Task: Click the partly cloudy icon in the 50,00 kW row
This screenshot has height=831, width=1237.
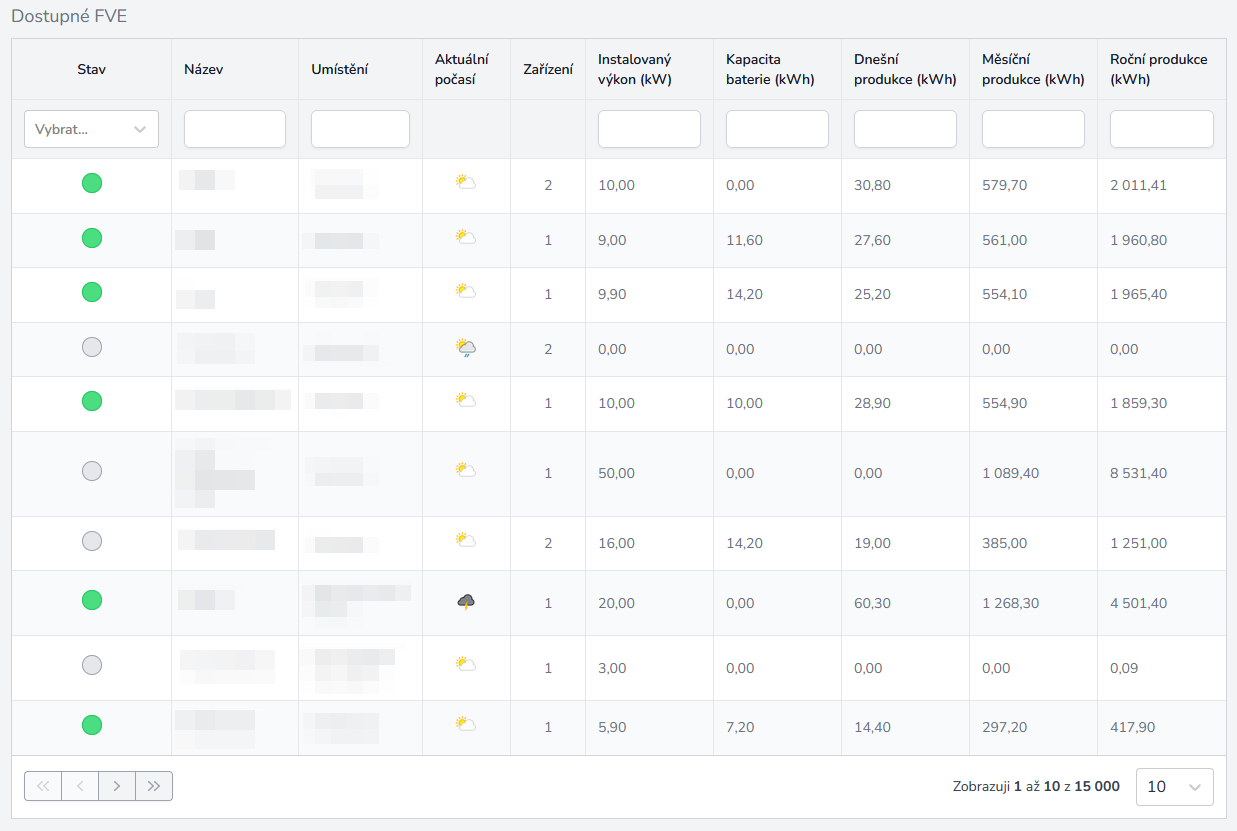Action: [x=465, y=470]
